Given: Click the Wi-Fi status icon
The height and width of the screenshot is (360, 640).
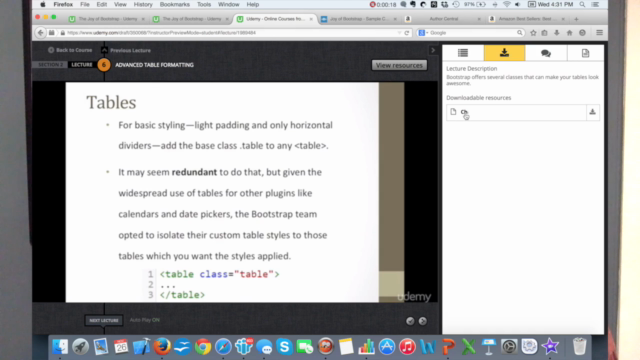Looking at the screenshot, I should (507, 4).
